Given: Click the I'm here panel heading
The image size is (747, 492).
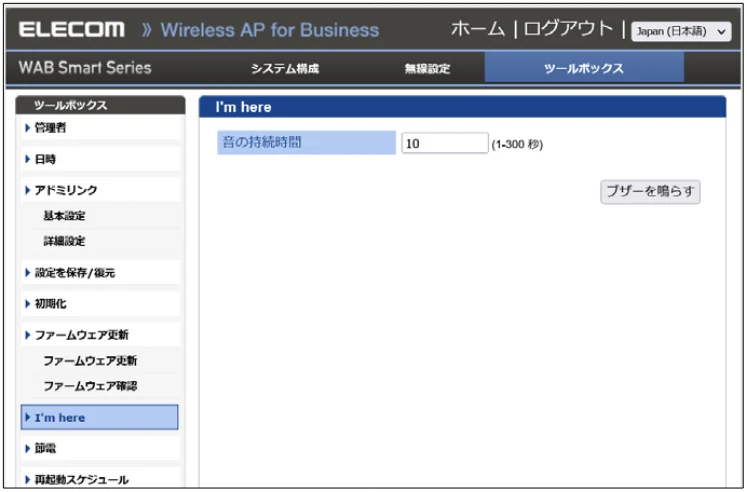Looking at the screenshot, I should tap(243, 107).
